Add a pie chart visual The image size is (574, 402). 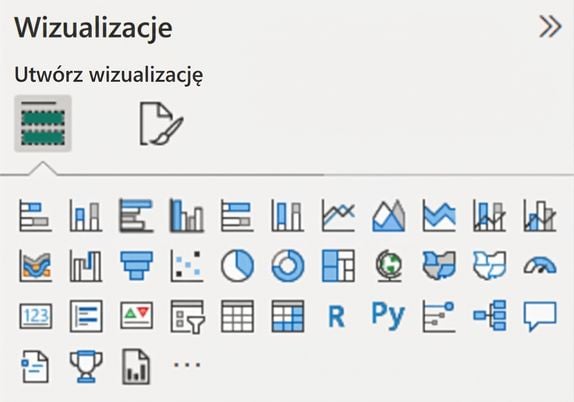[237, 265]
